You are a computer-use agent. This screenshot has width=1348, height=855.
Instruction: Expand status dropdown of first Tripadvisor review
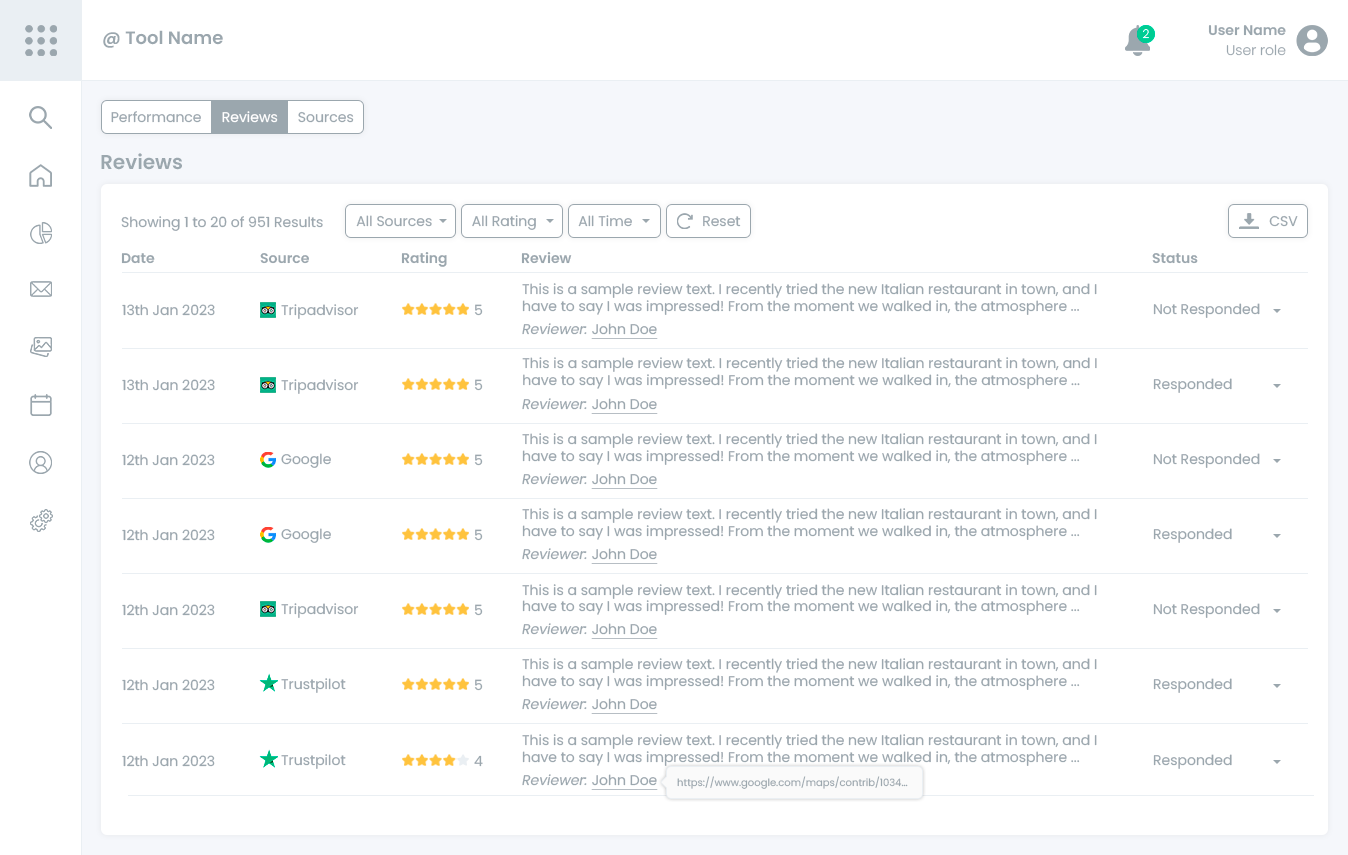[1277, 311]
